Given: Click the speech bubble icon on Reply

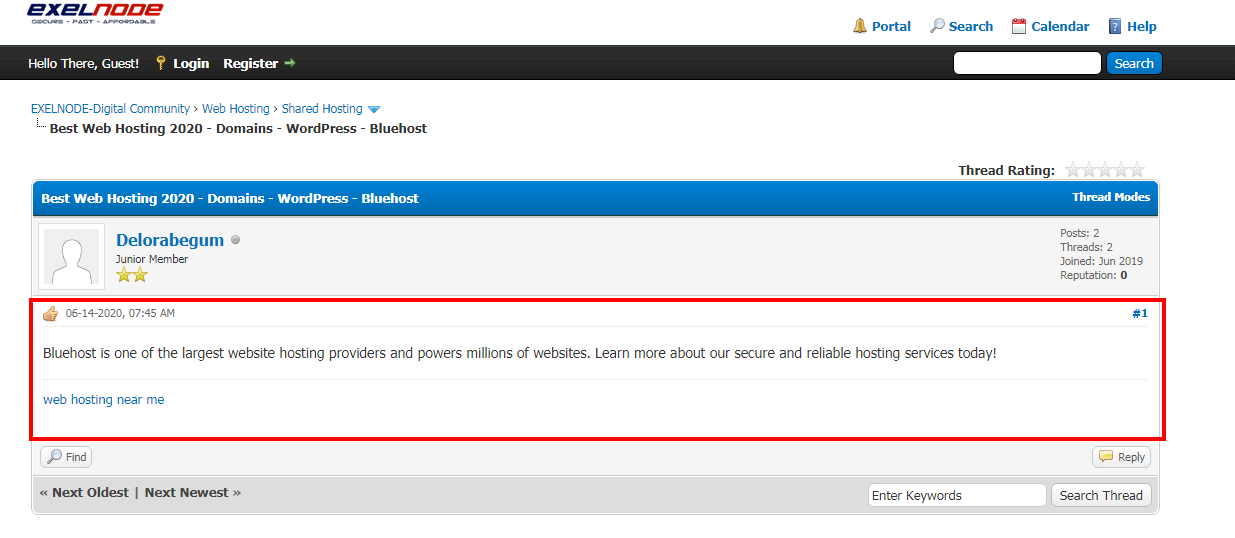Looking at the screenshot, I should pyautogui.click(x=1106, y=456).
